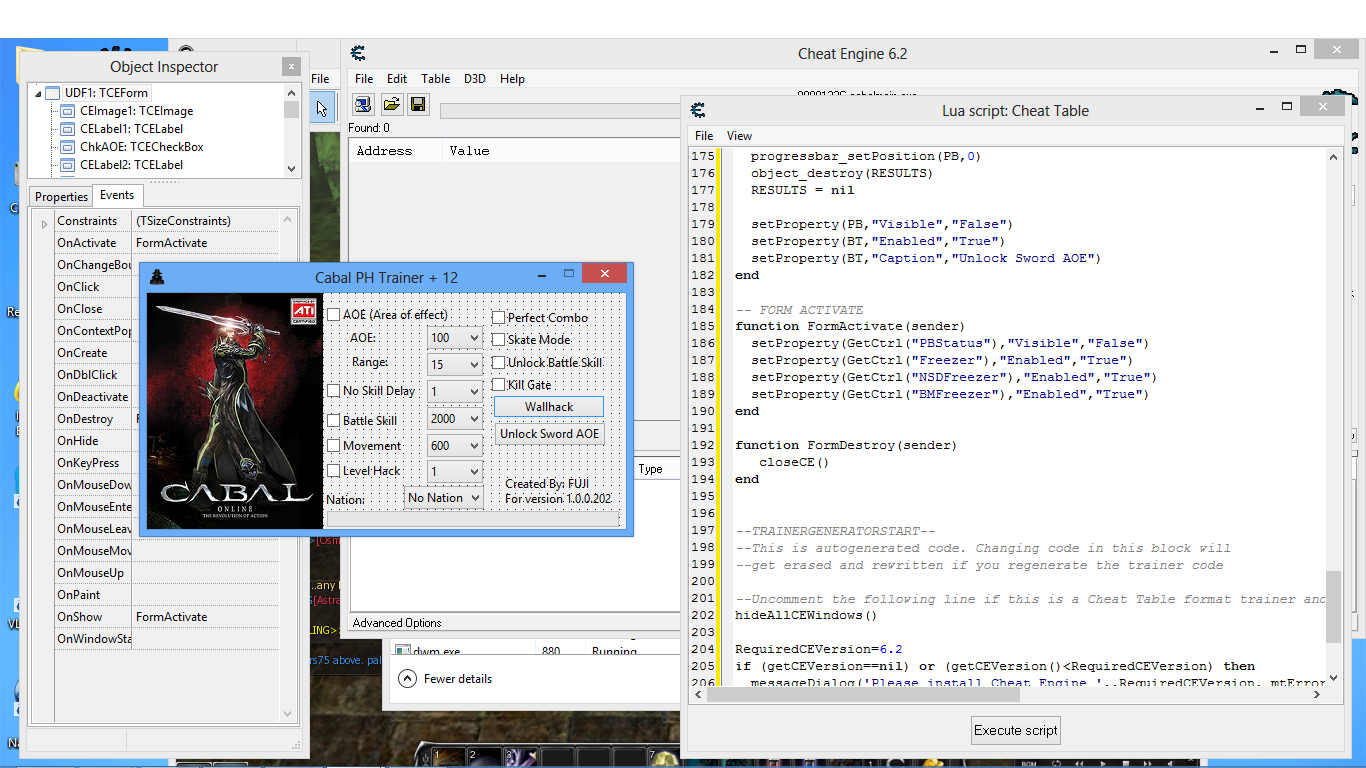
Task: Open the Edit menu in Cheat Engine
Action: click(397, 79)
